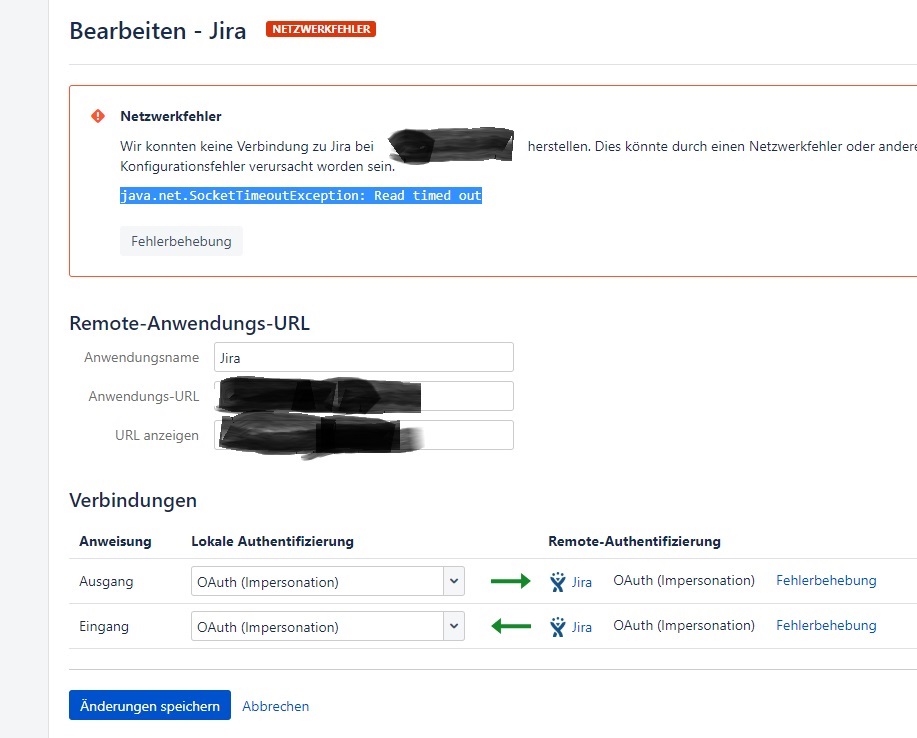
Task: Cancel editing via Abbrechen link
Action: [x=275, y=706]
